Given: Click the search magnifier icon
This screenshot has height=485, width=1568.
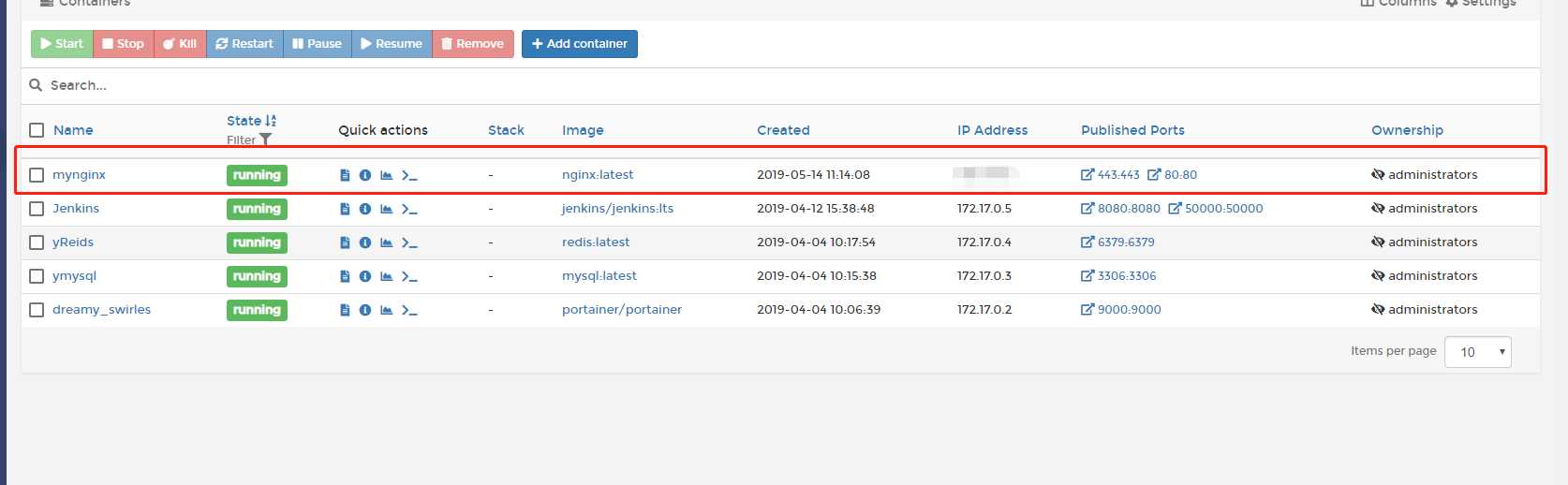Looking at the screenshot, I should [36, 85].
